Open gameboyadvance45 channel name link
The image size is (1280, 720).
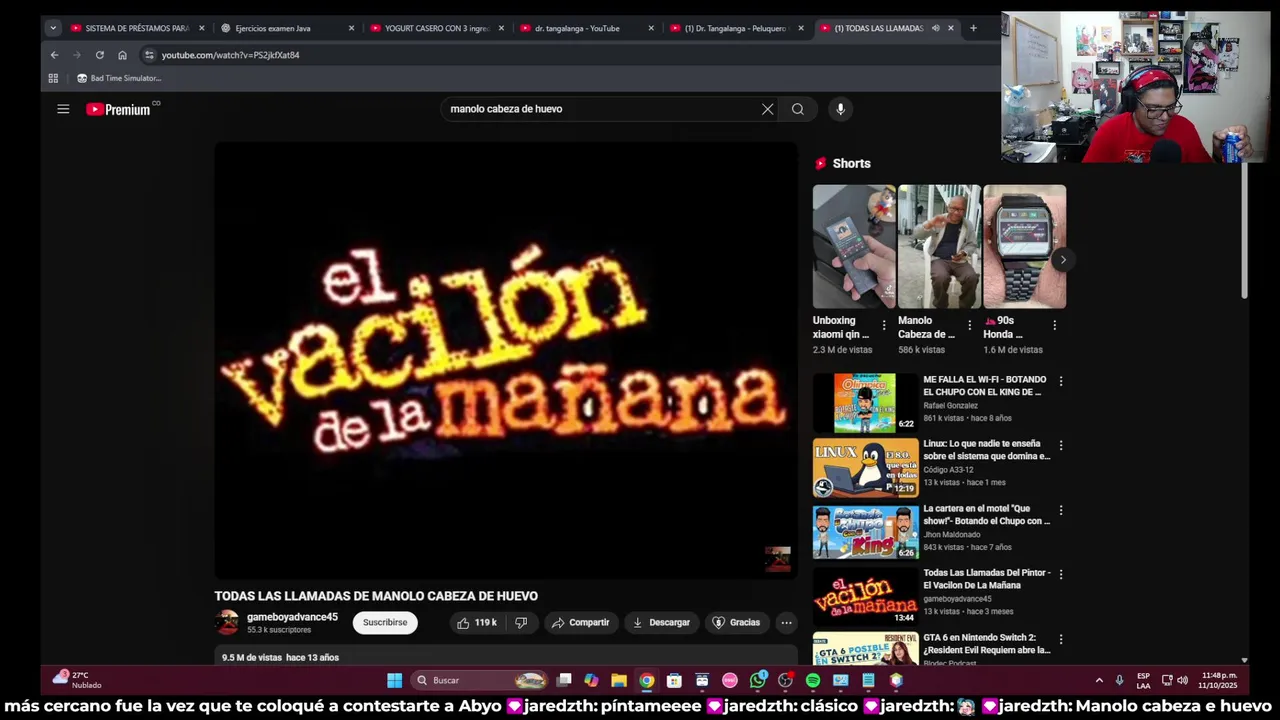(292, 617)
